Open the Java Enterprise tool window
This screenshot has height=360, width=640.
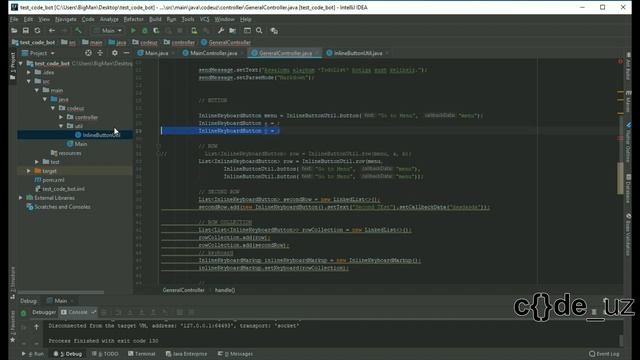187,354
